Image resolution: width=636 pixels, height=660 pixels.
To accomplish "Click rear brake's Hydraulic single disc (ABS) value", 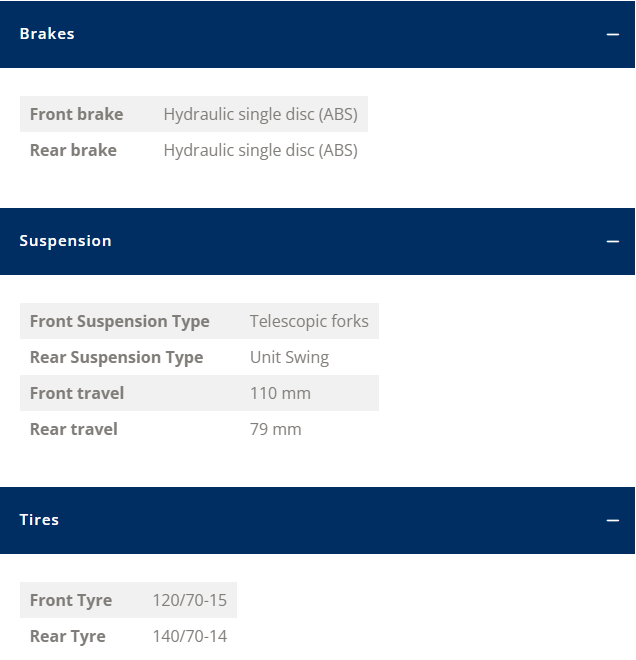I will 261,150.
